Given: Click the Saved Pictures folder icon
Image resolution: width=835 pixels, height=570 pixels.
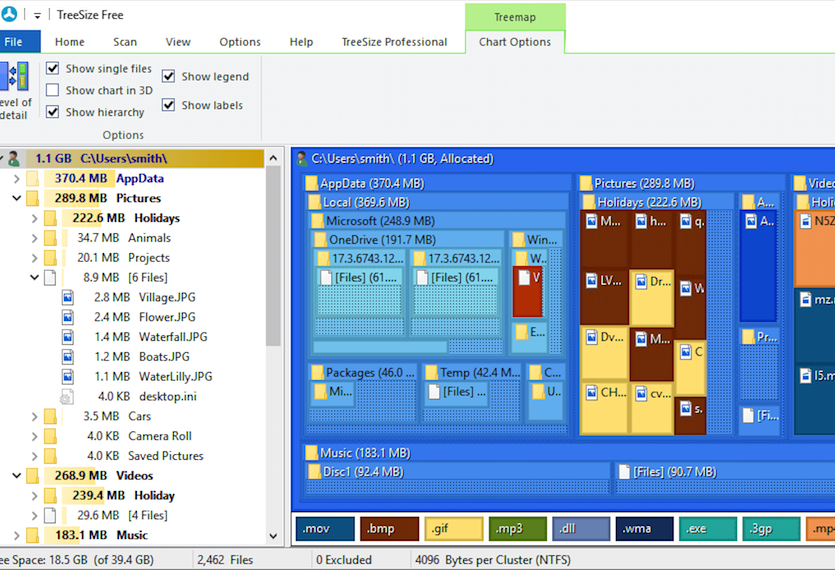Looking at the screenshot, I should coord(50,456).
